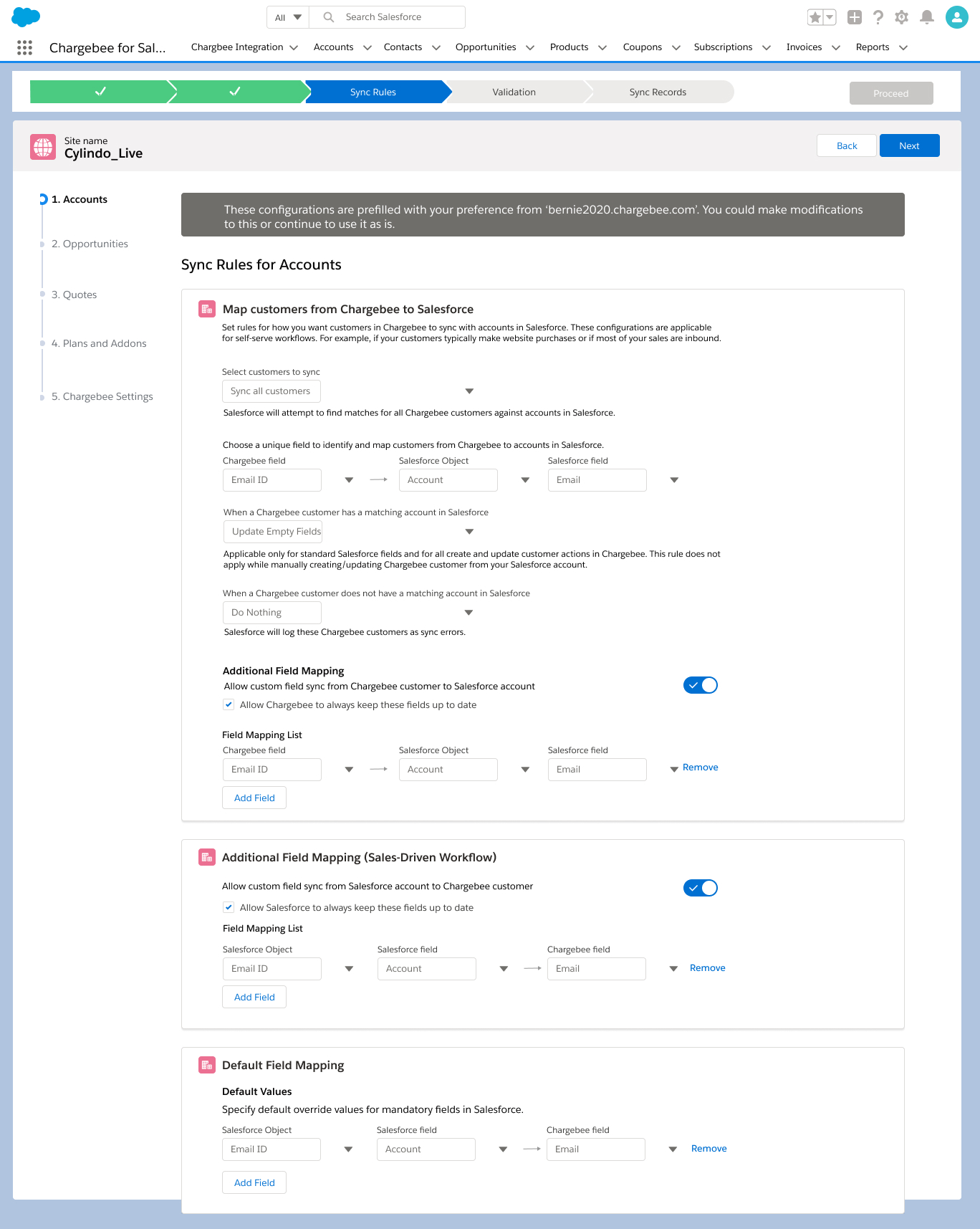The height and width of the screenshot is (1229, 980).
Task: Expand the Coupons nav menu chevron
Action: point(676,48)
